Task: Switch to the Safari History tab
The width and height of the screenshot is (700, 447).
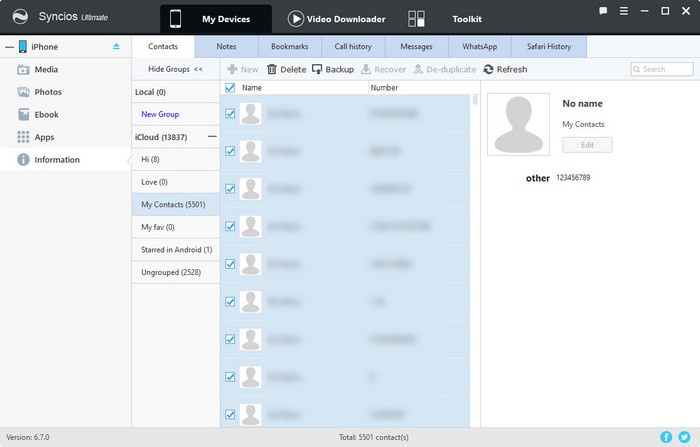Action: click(x=549, y=46)
